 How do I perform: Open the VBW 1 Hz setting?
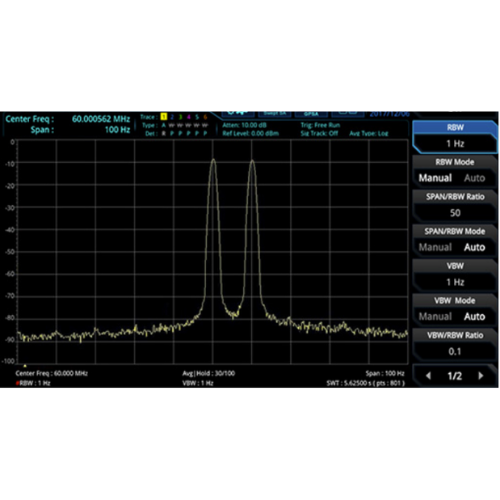tap(455, 275)
